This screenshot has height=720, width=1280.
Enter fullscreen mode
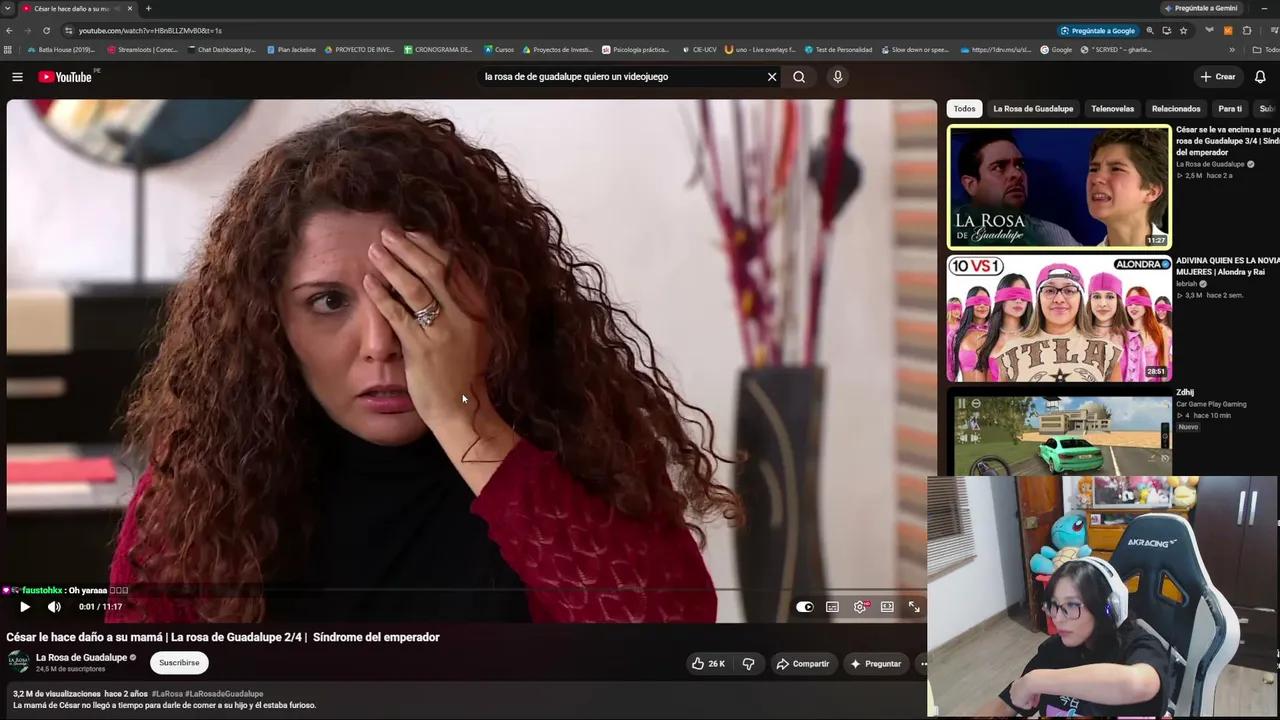(914, 607)
